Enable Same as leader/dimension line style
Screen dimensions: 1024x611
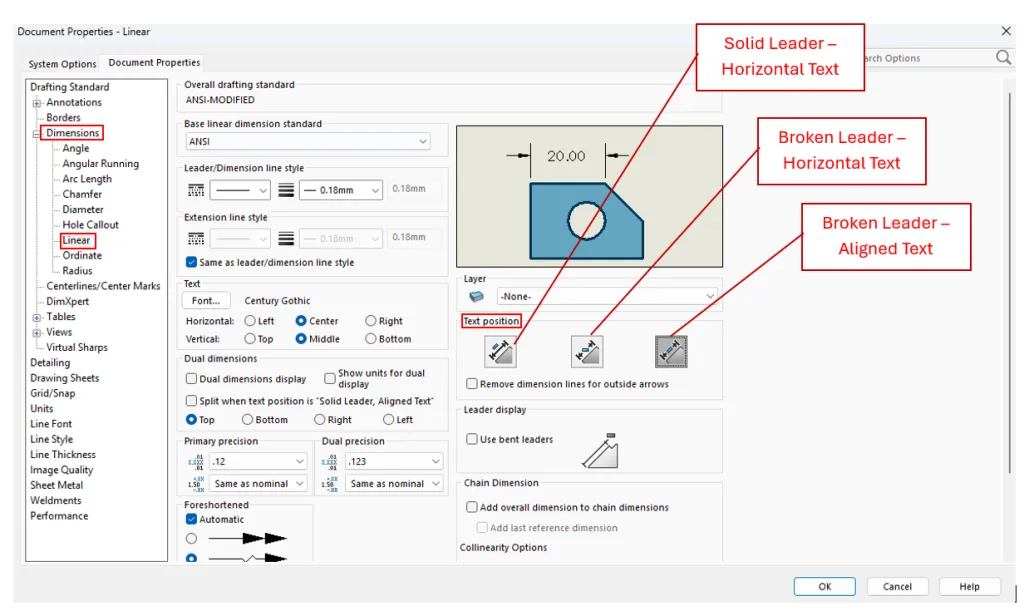[191, 262]
